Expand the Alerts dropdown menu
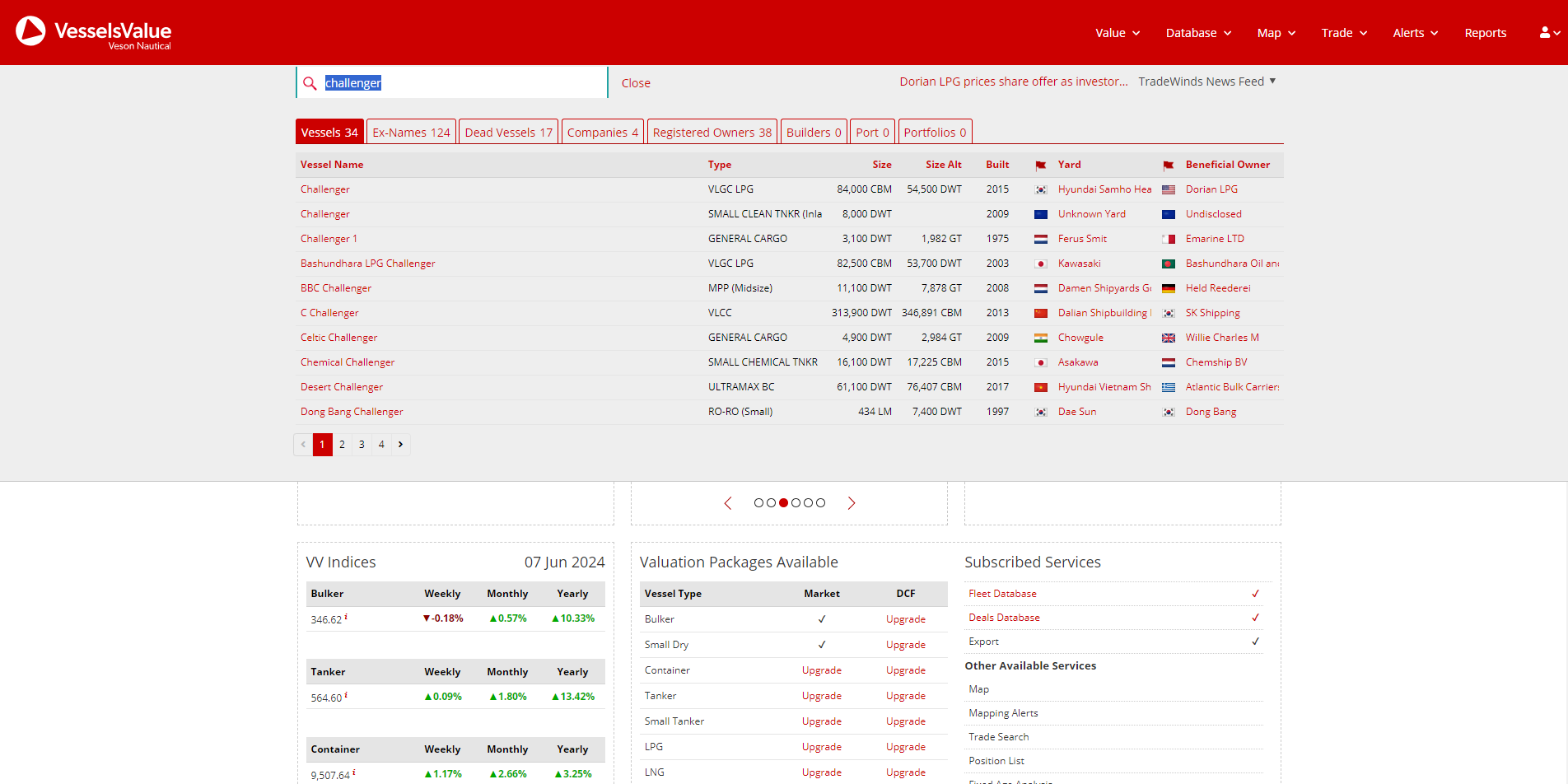Image resolution: width=1568 pixels, height=784 pixels. coord(1416,33)
